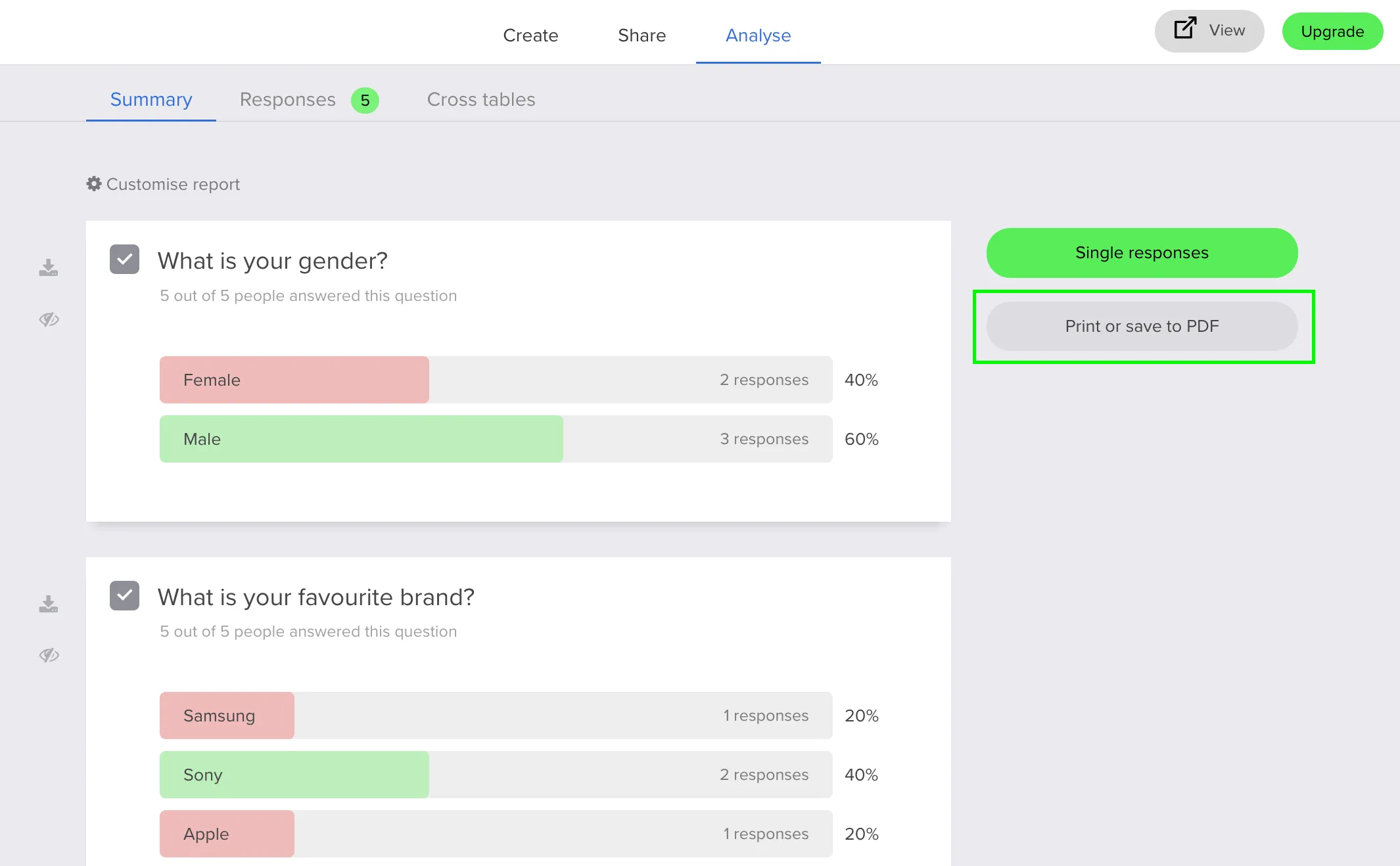The image size is (1400, 866).
Task: Click the pink Female result bar
Action: (x=294, y=380)
